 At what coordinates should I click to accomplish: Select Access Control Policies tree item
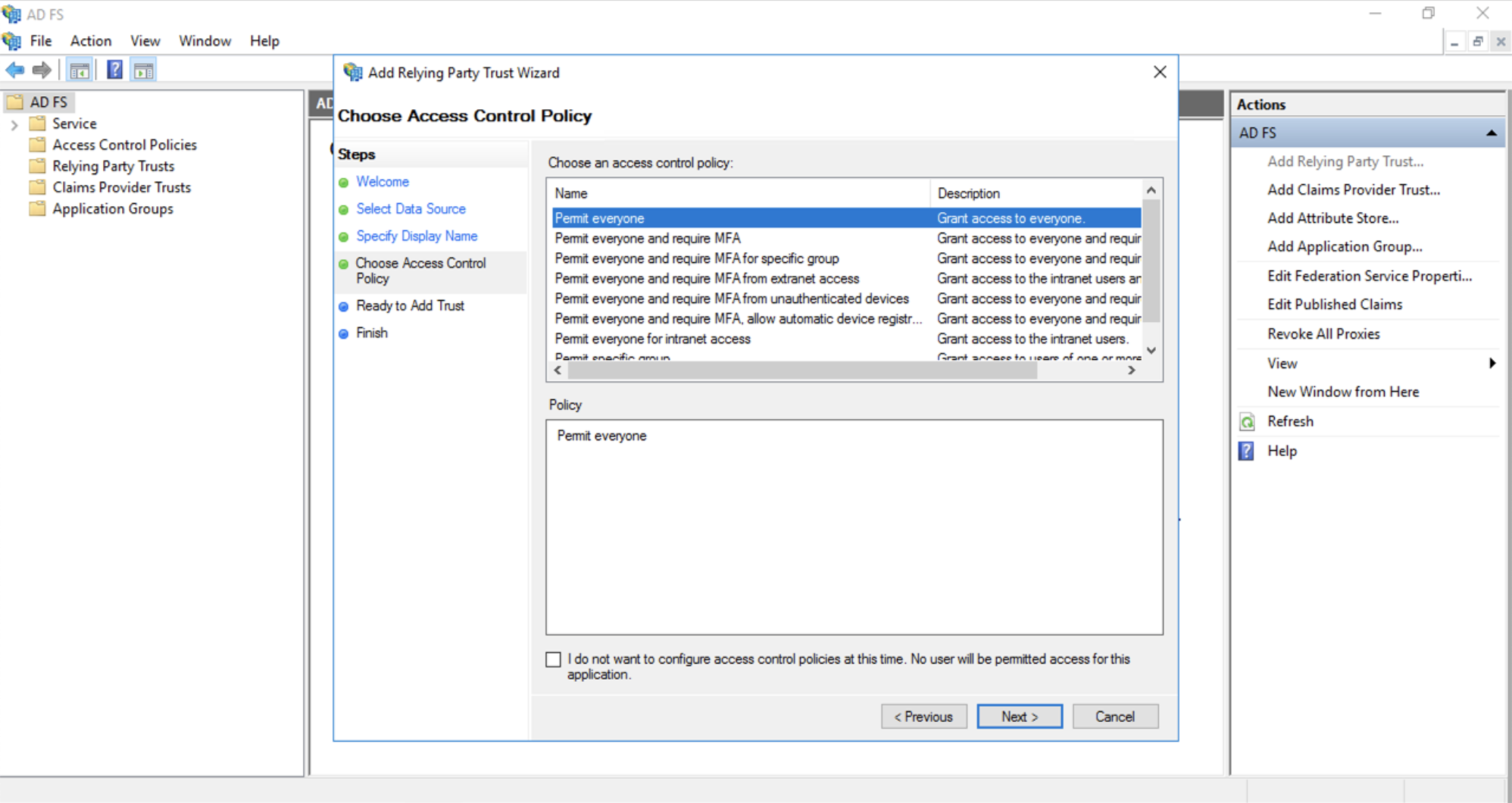tap(124, 145)
